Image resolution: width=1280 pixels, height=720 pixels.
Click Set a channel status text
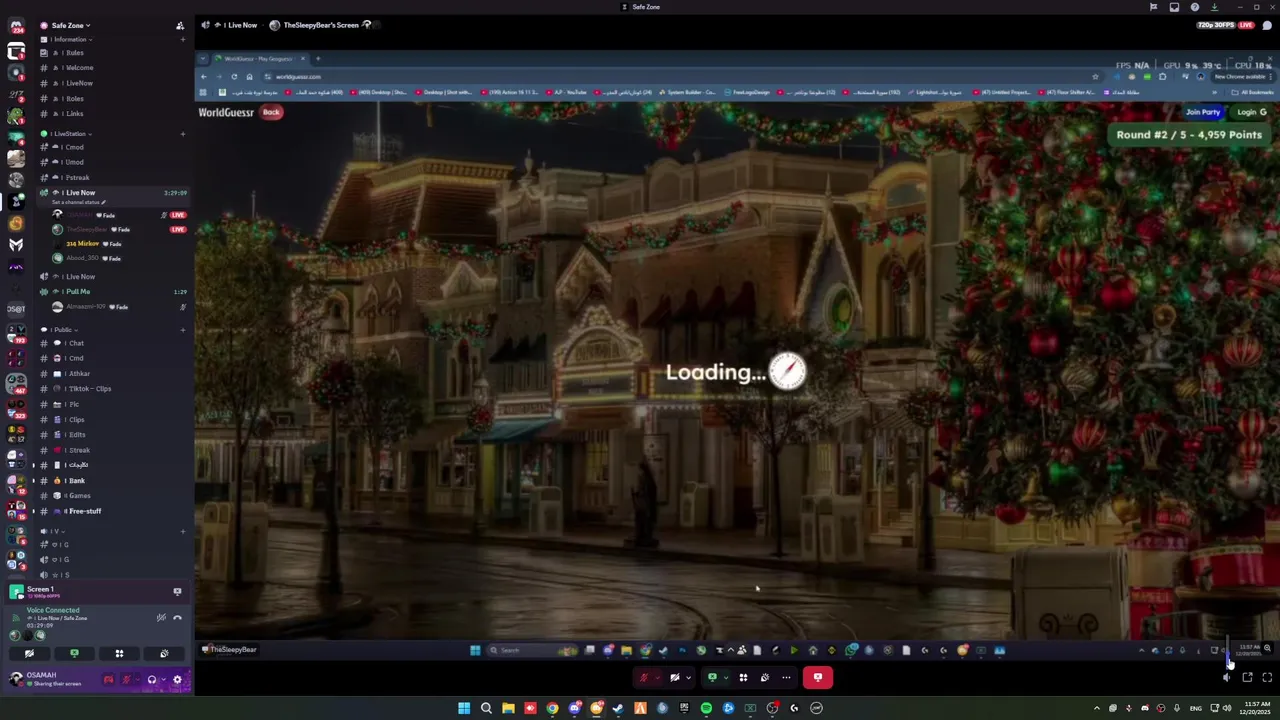77,202
